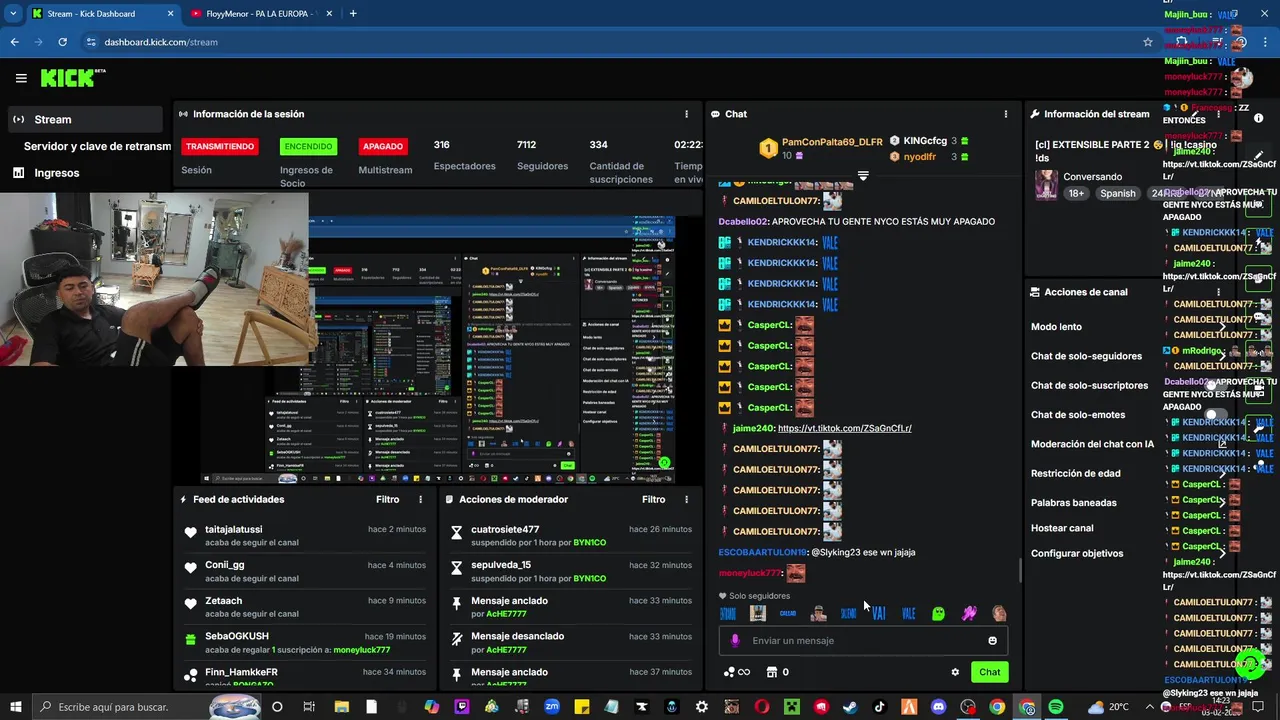The width and height of the screenshot is (1280, 720).
Task: Insert the purple hands emote
Action: coord(969,613)
